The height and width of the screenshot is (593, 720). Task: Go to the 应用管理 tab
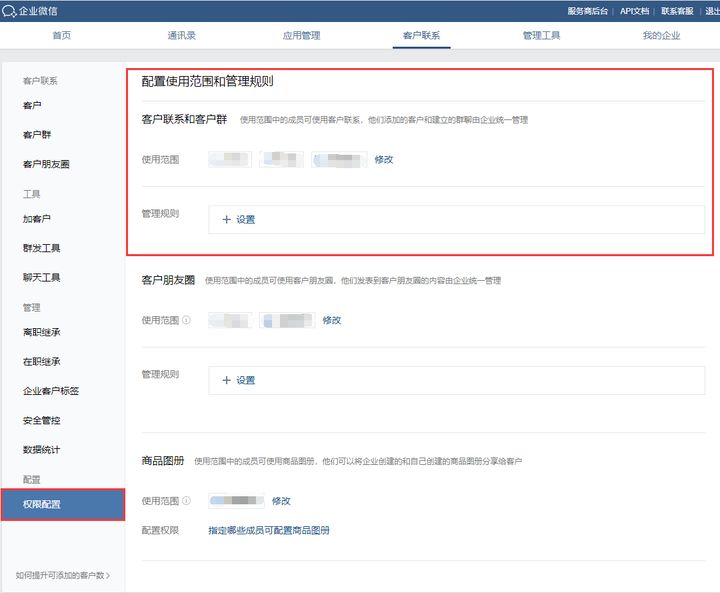pyautogui.click(x=301, y=35)
